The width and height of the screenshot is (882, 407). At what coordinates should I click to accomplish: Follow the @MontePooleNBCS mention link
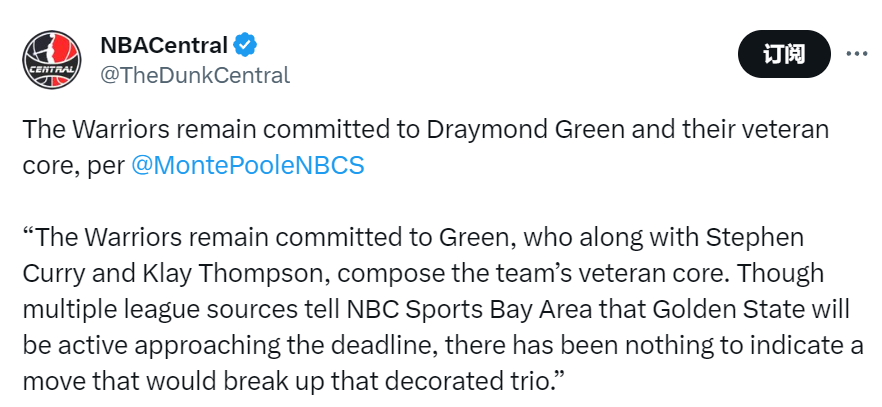[248, 165]
